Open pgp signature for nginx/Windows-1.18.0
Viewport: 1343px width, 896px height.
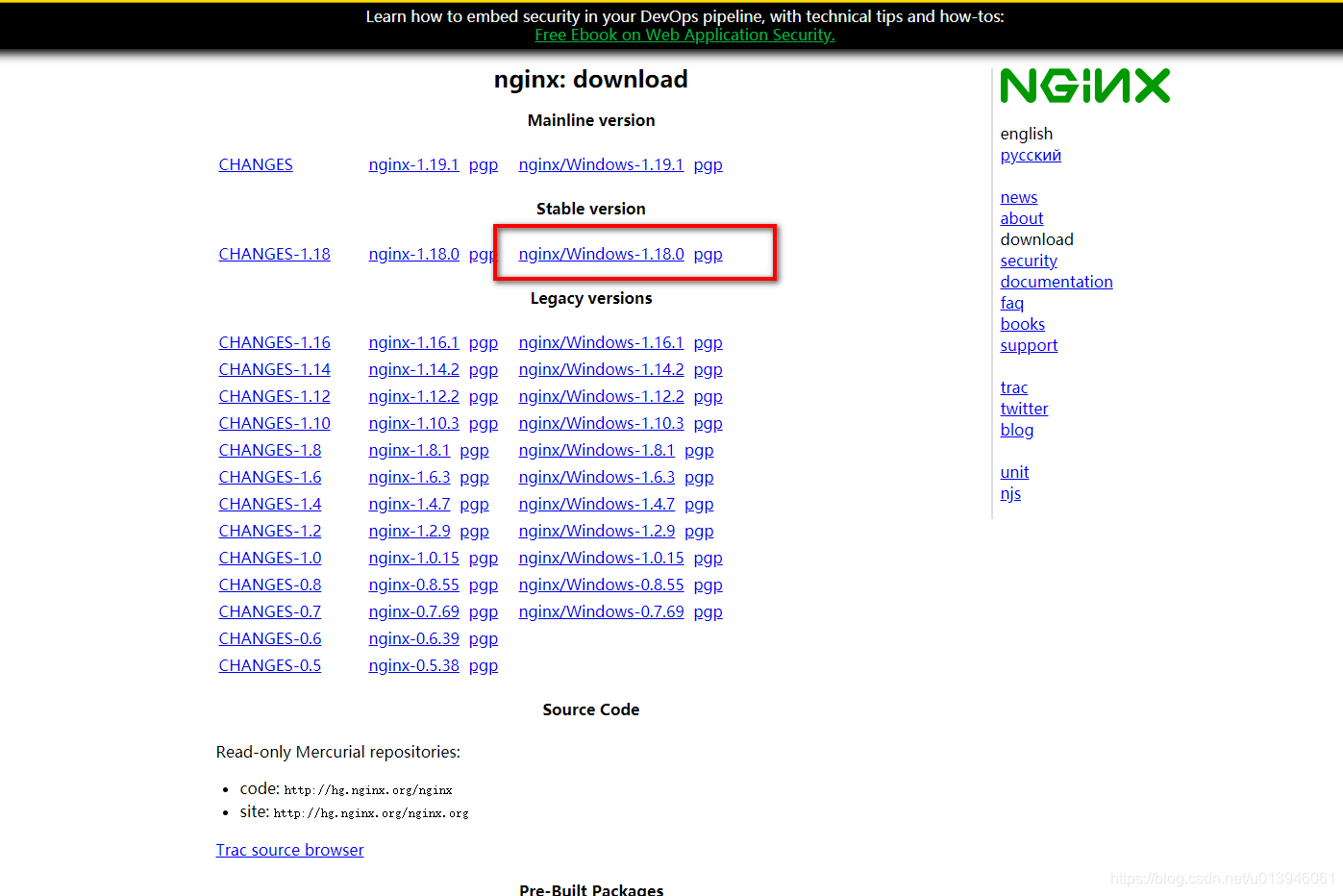pyautogui.click(x=709, y=254)
